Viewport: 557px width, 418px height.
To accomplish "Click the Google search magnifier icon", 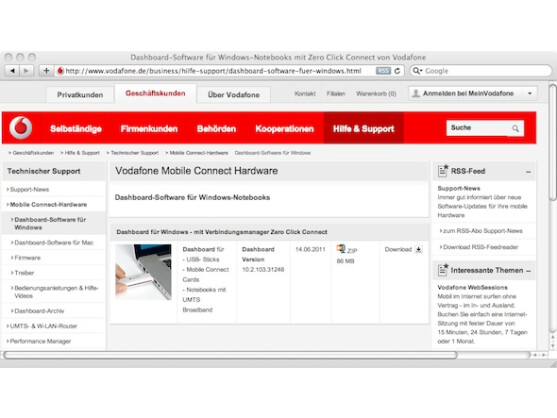I will coord(417,71).
